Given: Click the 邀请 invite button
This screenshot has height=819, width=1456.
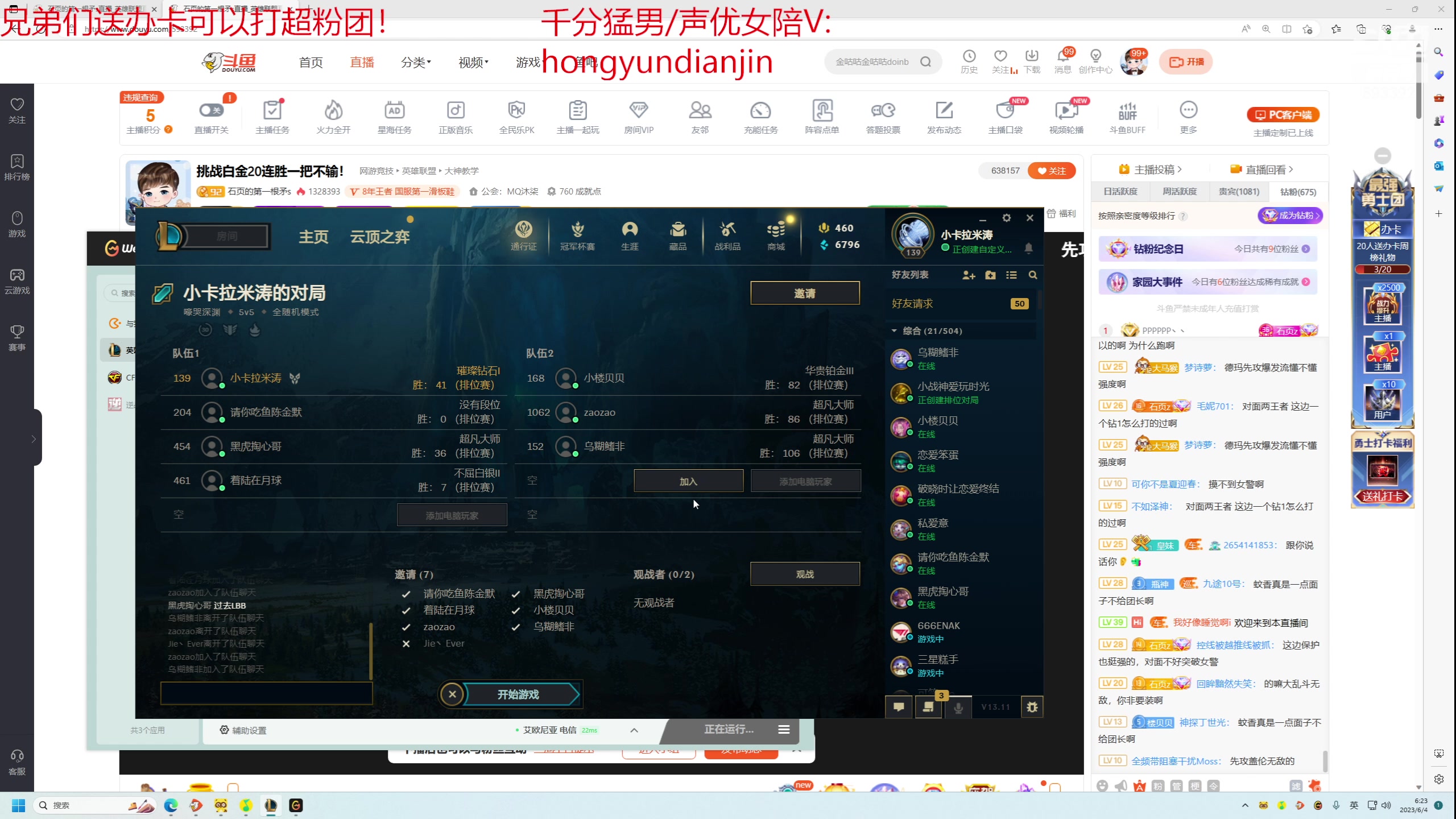Looking at the screenshot, I should tap(804, 293).
